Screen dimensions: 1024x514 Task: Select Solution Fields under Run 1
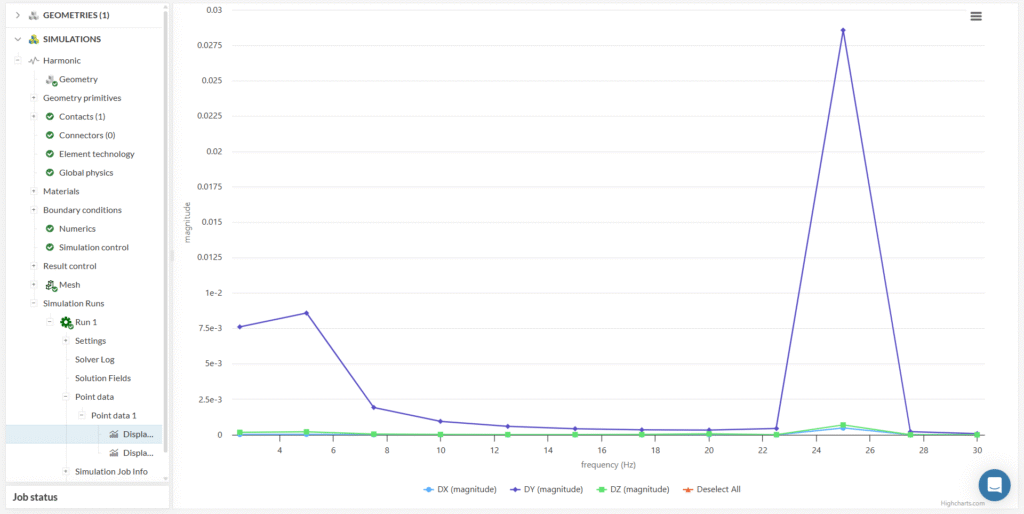pos(102,378)
